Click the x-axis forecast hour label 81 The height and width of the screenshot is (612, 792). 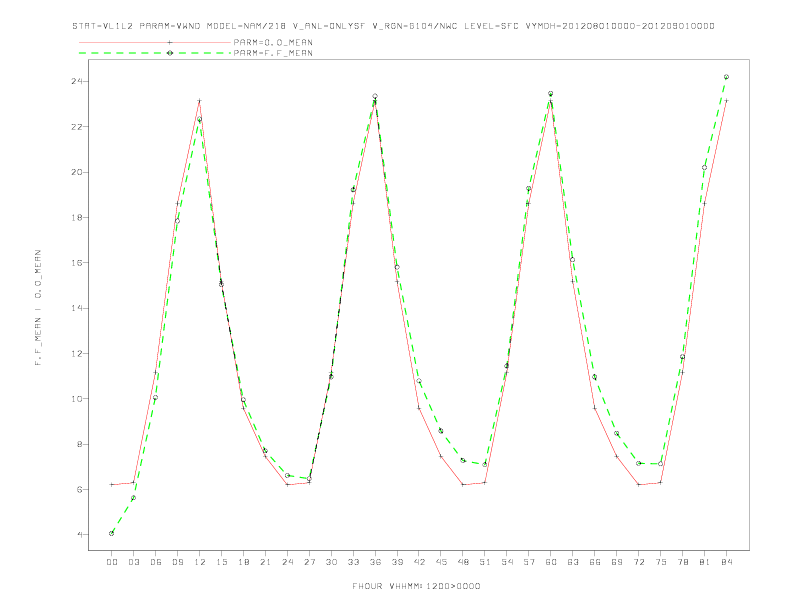pos(705,562)
